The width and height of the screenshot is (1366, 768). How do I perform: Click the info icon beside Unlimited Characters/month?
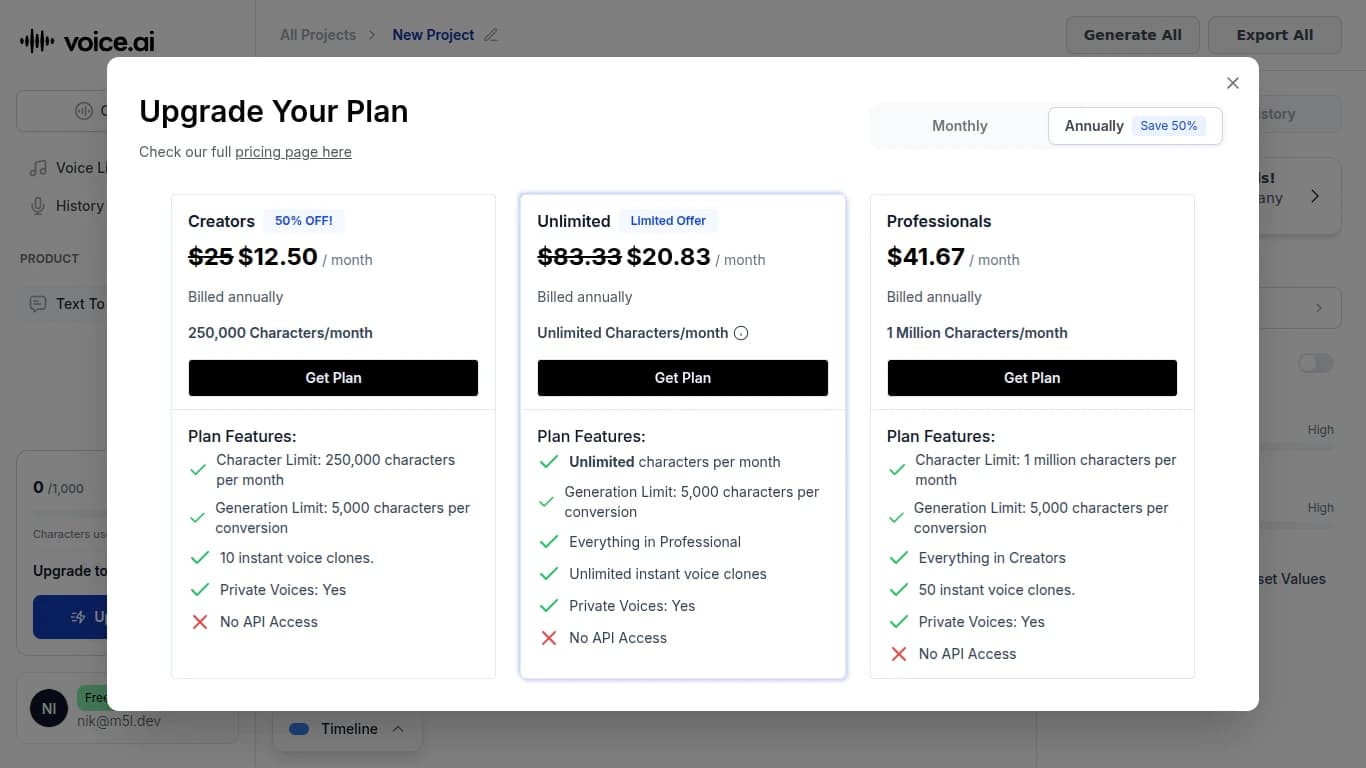pyautogui.click(x=741, y=333)
